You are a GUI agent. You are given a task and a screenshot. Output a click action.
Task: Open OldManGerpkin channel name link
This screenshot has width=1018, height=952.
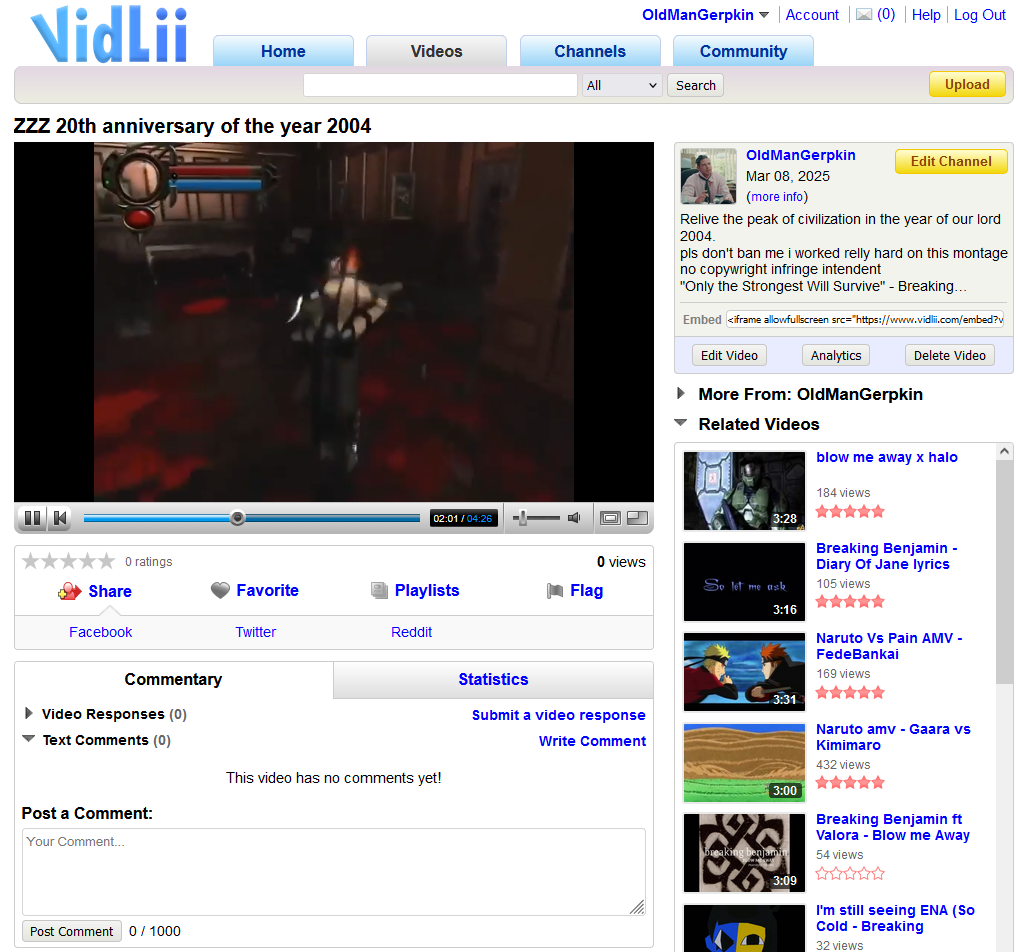coord(801,155)
